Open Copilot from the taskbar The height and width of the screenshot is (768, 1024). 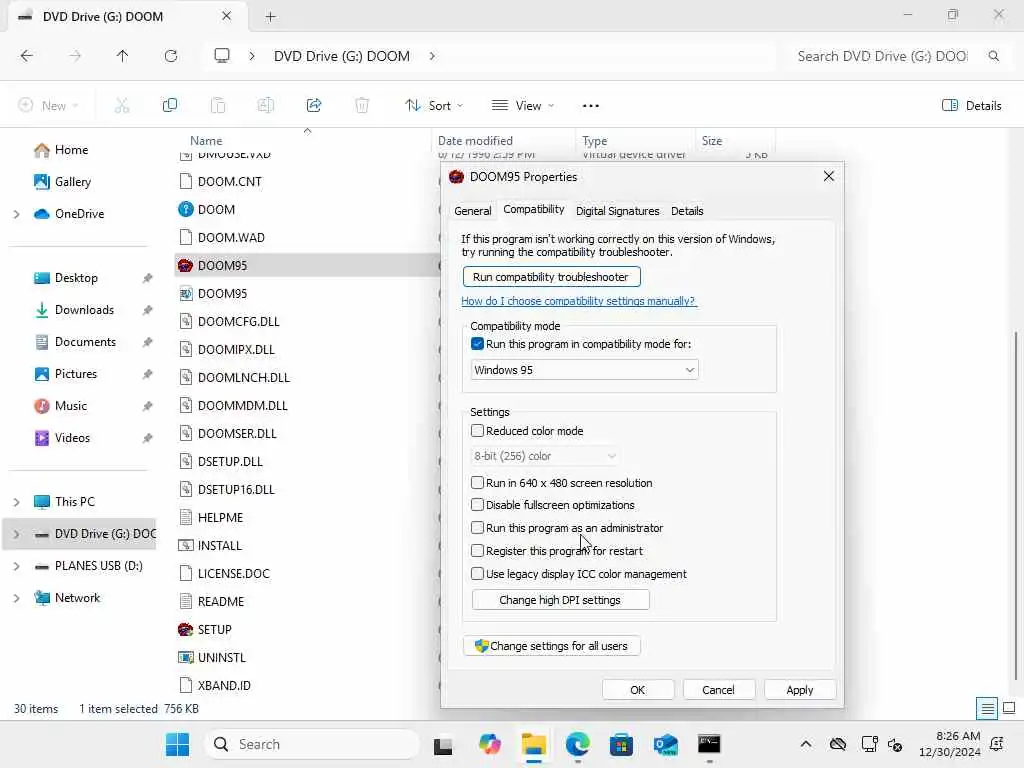click(x=489, y=744)
